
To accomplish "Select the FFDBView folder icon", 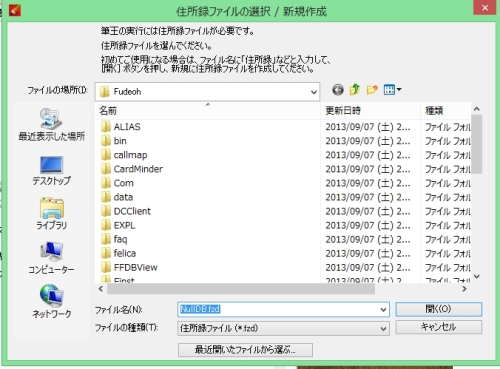I will pos(106,267).
